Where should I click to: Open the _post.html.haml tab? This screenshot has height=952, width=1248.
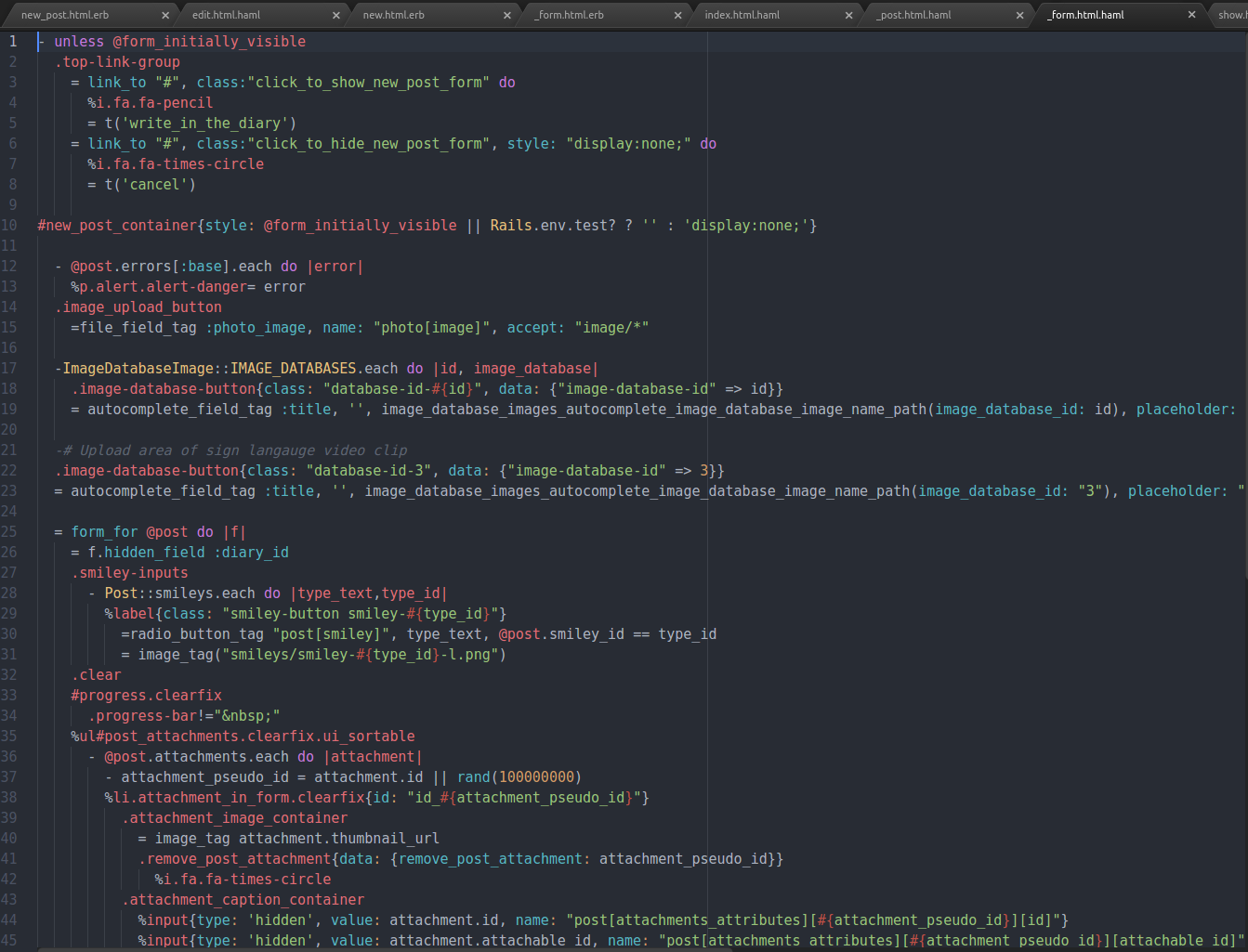[x=913, y=15]
